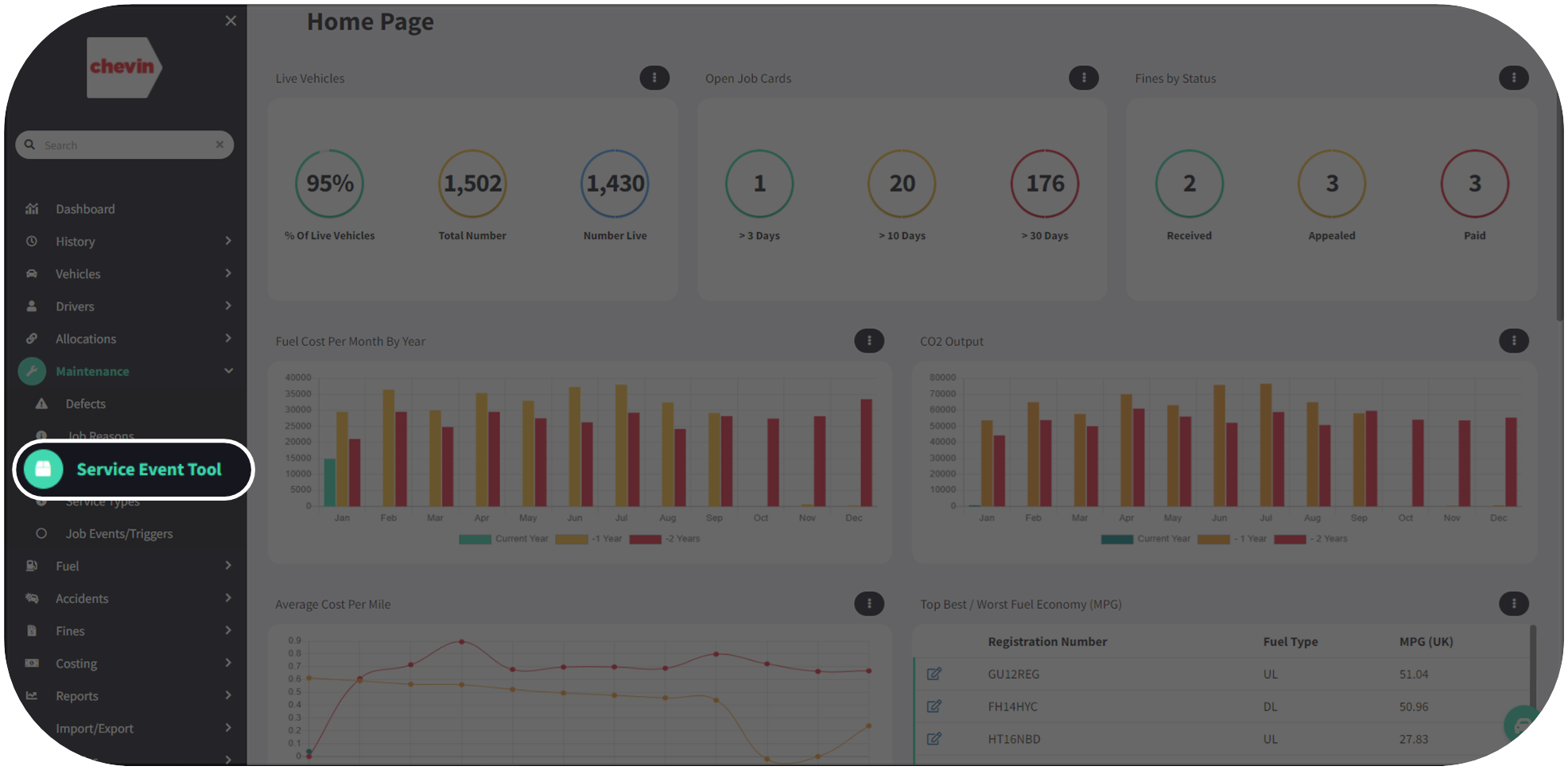The width and height of the screenshot is (1568, 770).
Task: Open Open Job Cards widget options menu
Action: click(x=1083, y=78)
